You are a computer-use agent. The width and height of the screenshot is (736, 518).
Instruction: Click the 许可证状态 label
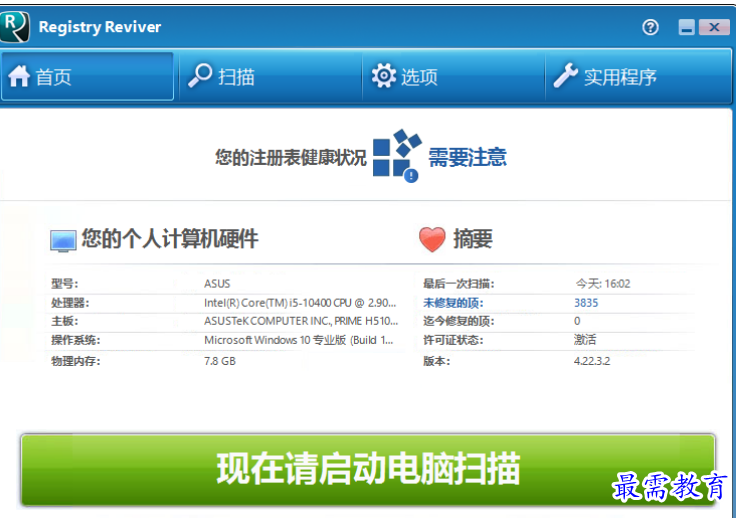(x=453, y=340)
